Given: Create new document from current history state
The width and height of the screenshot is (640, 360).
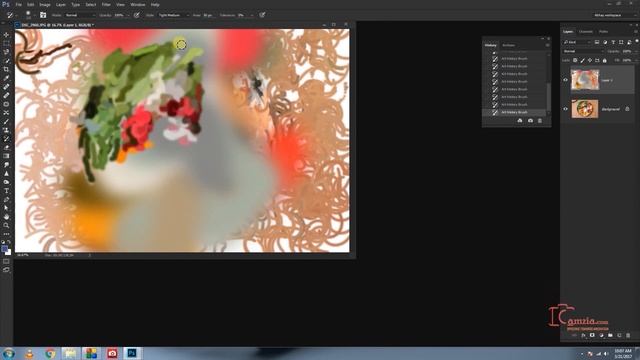Looking at the screenshot, I should pyautogui.click(x=520, y=121).
